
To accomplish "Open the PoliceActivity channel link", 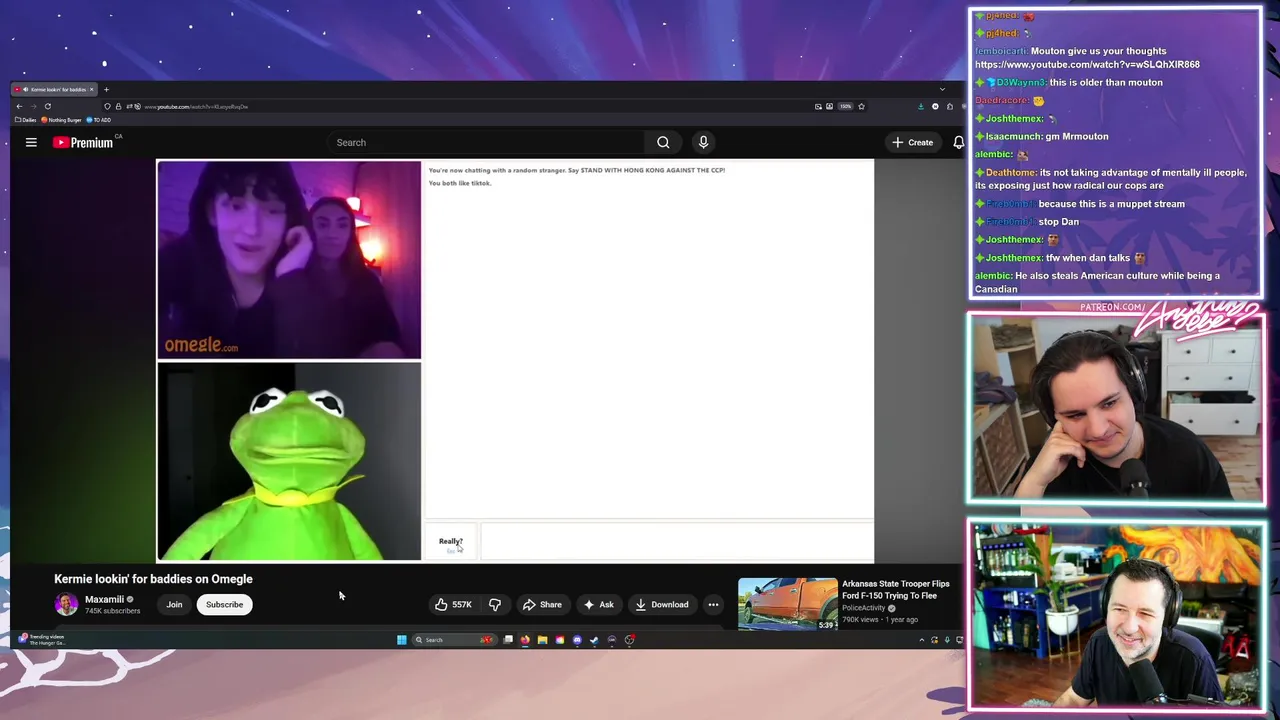I will (x=864, y=608).
